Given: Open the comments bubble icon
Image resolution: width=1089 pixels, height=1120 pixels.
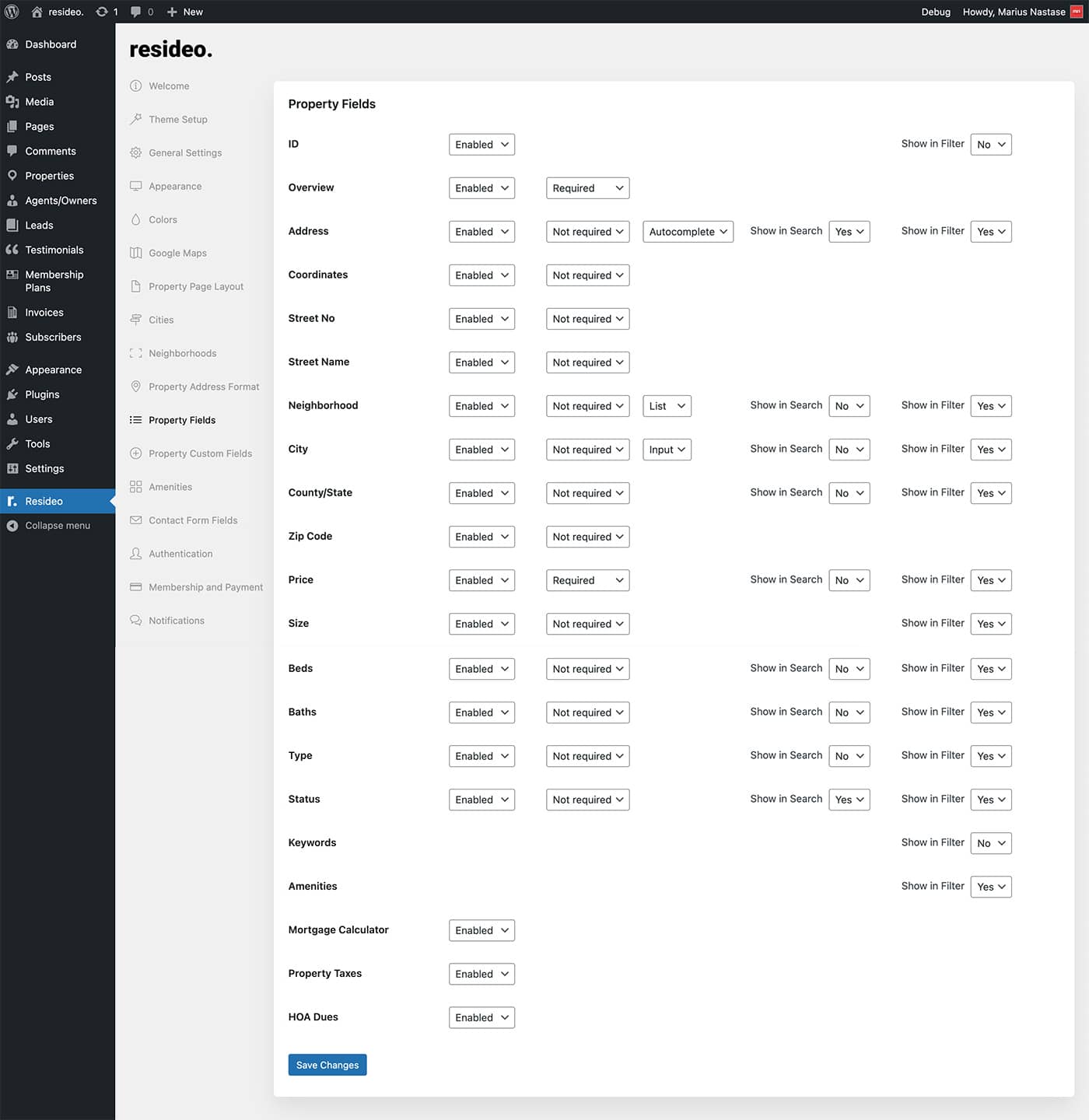Looking at the screenshot, I should (x=136, y=12).
